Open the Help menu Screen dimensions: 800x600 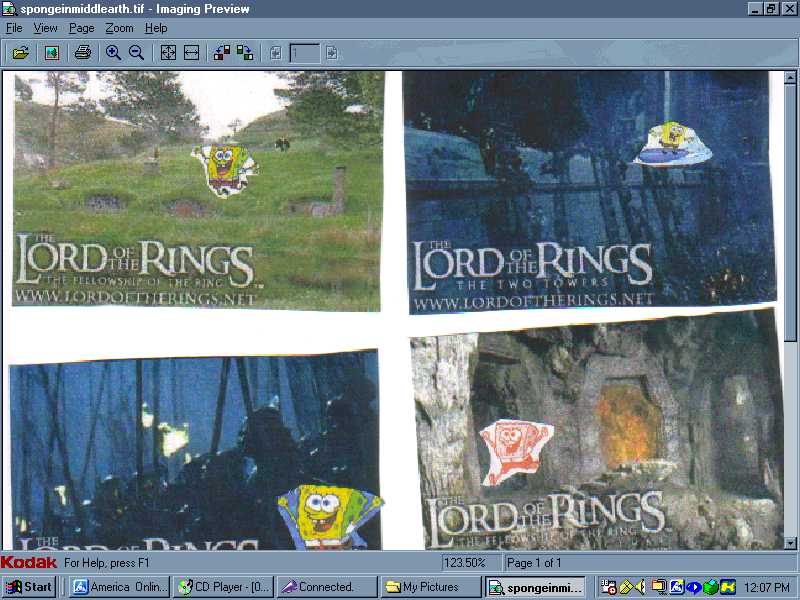pyautogui.click(x=156, y=28)
